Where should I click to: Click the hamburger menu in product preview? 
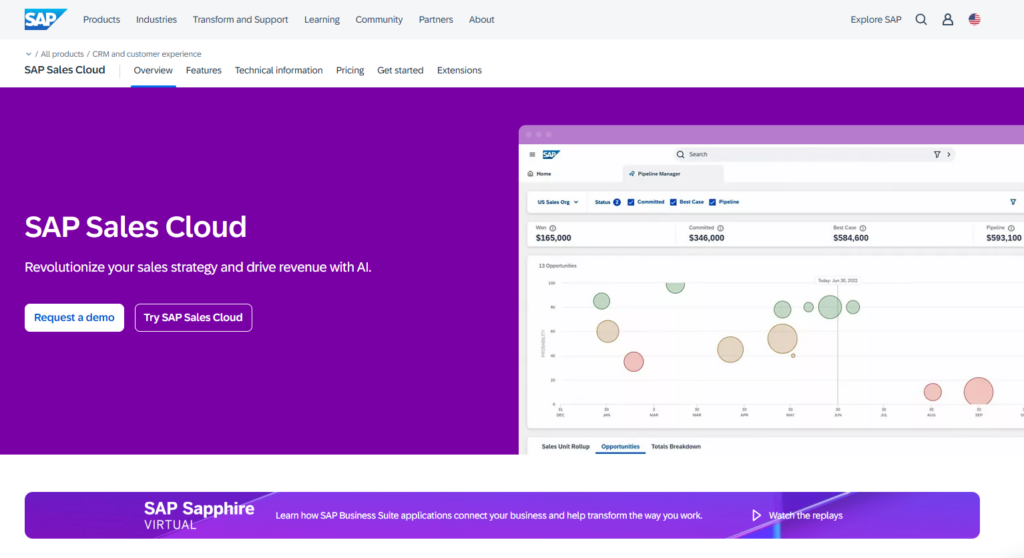pyautogui.click(x=532, y=155)
